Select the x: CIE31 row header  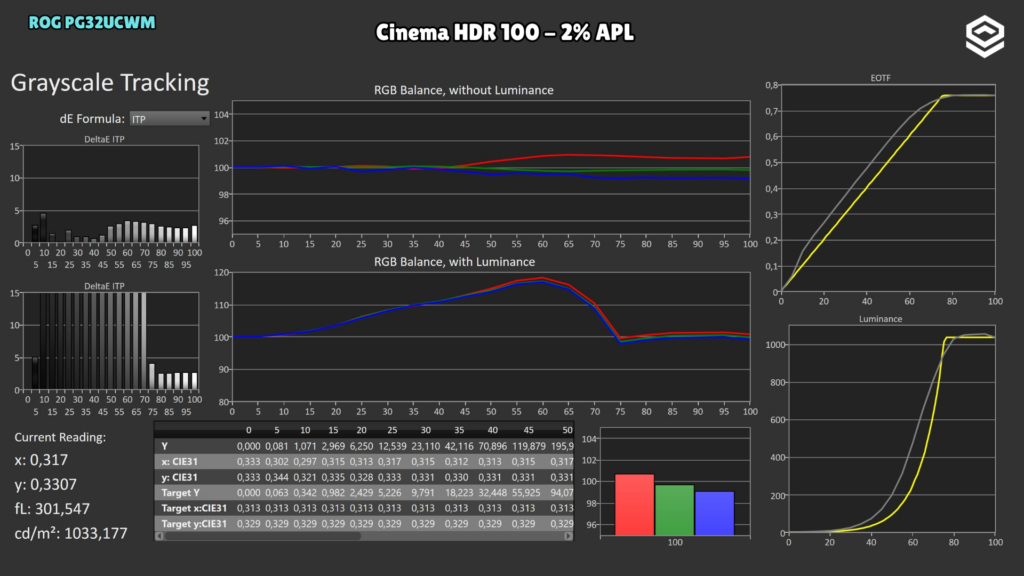pos(180,462)
